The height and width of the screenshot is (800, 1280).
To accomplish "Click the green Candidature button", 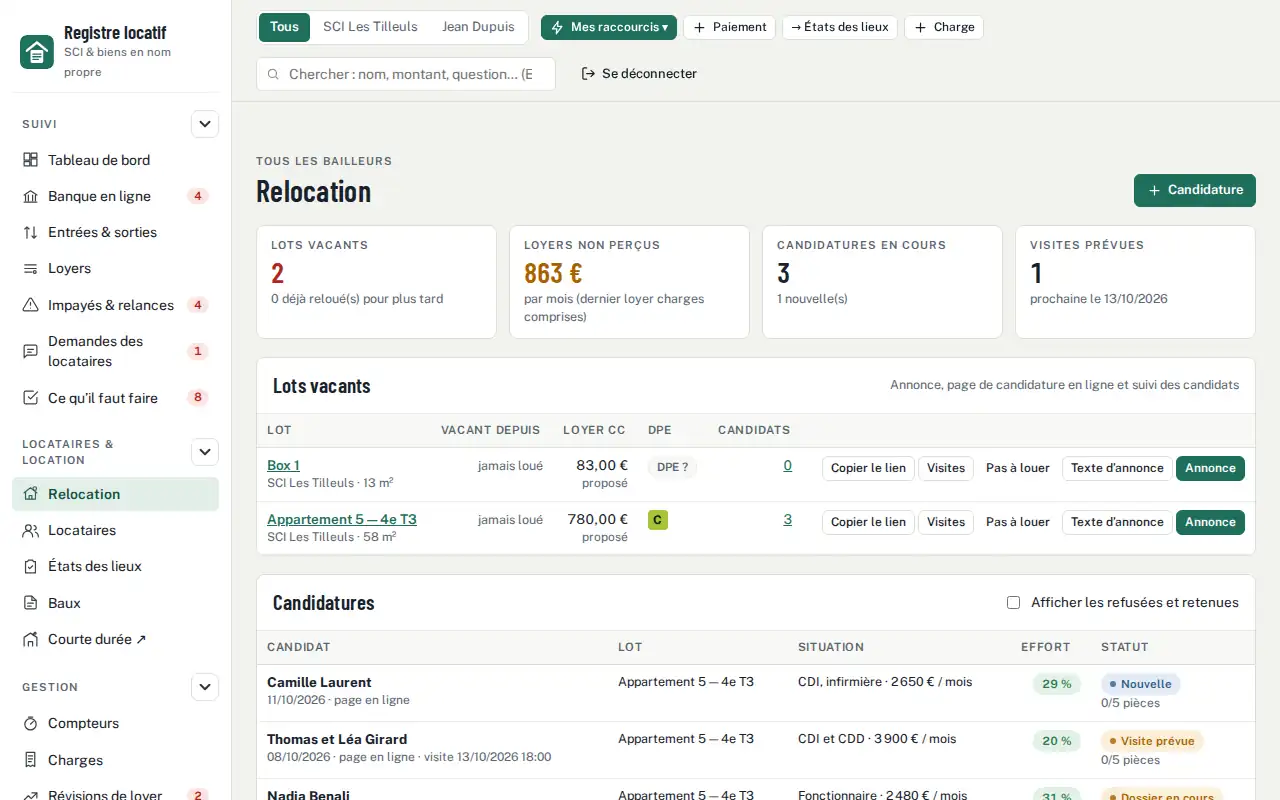I will click(x=1195, y=190).
